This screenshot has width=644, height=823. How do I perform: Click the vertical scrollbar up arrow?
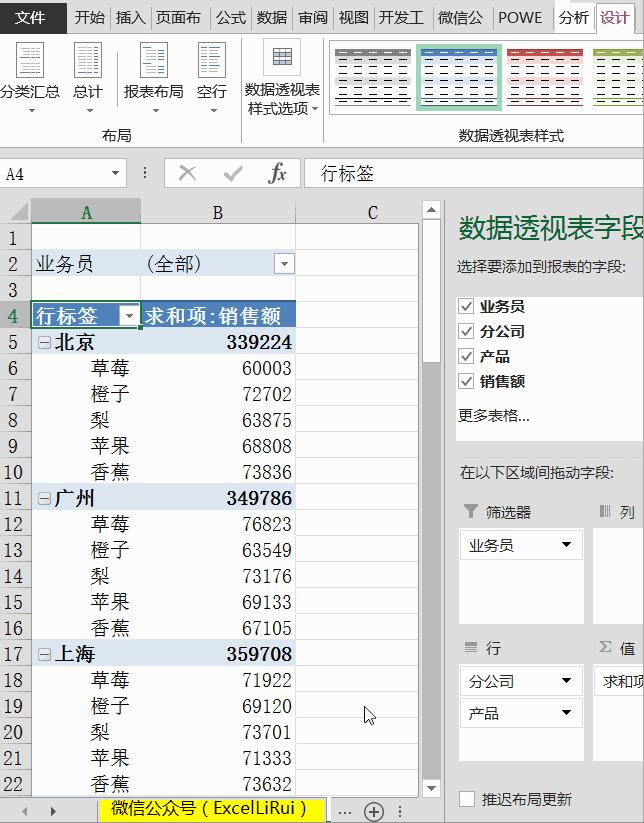tap(431, 210)
